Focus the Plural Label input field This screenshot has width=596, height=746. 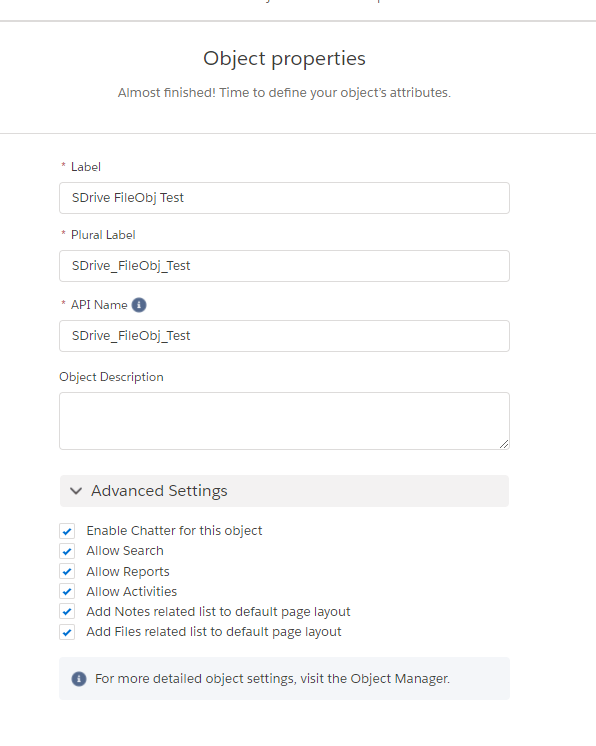coord(284,266)
